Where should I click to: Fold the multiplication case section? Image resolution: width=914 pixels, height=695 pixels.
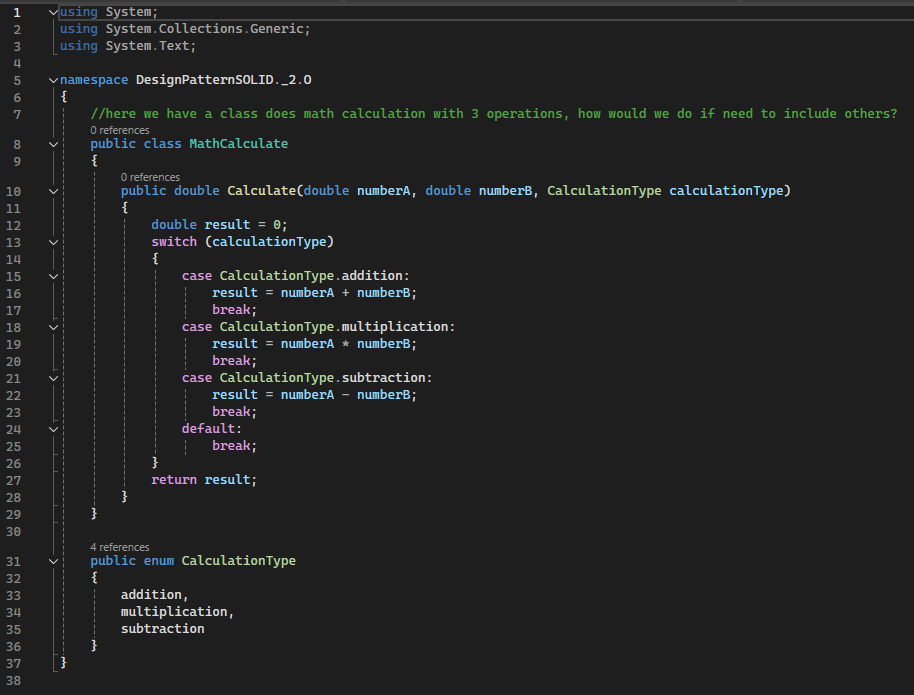53,327
